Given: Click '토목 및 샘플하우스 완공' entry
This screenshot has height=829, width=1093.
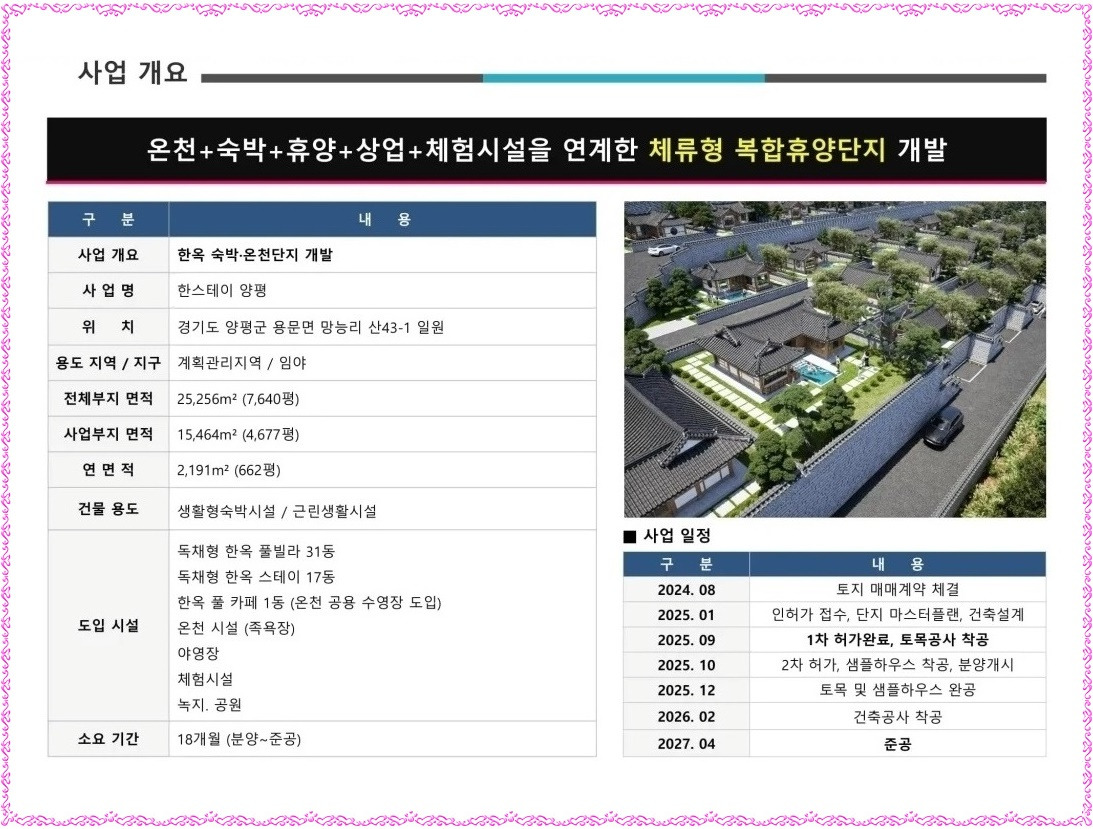Looking at the screenshot, I should tap(897, 690).
